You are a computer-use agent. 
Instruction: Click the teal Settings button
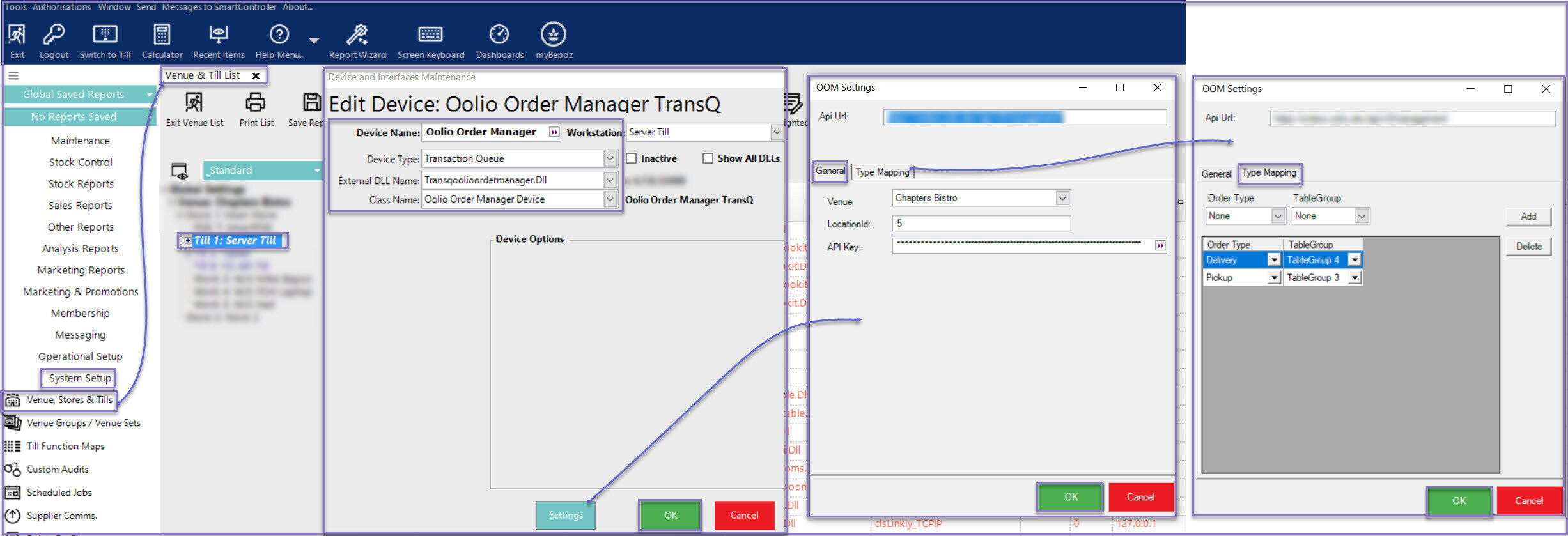(x=565, y=515)
